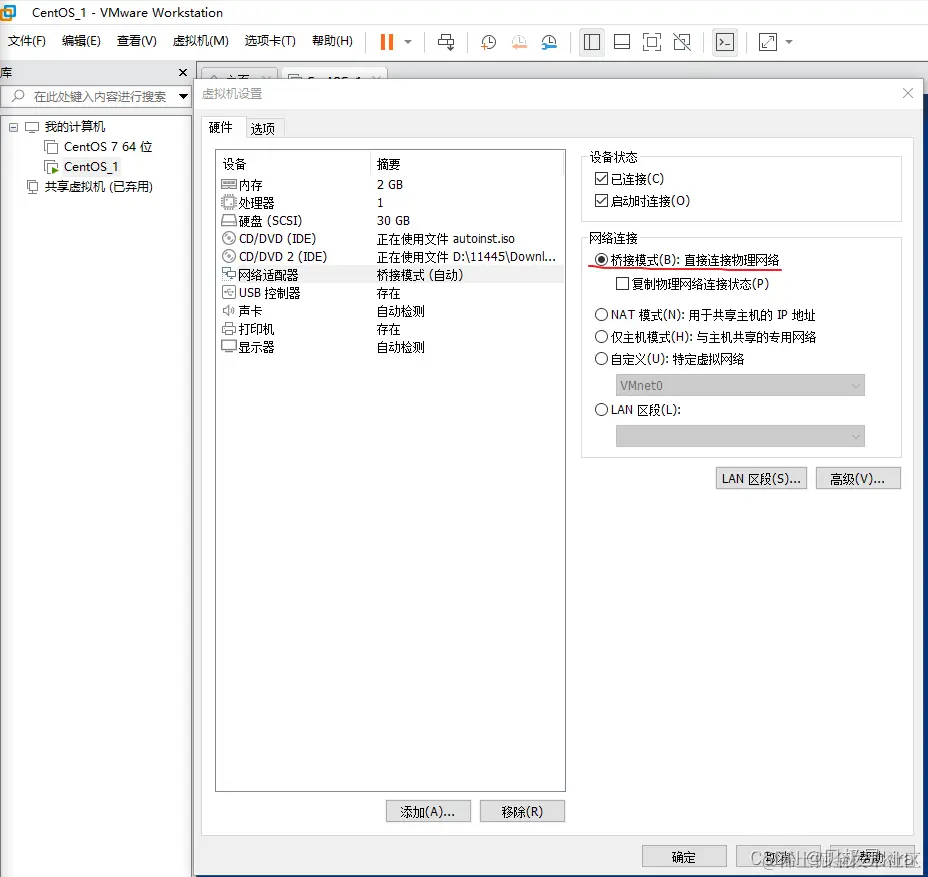Open the Snapshot Manager

point(549,41)
